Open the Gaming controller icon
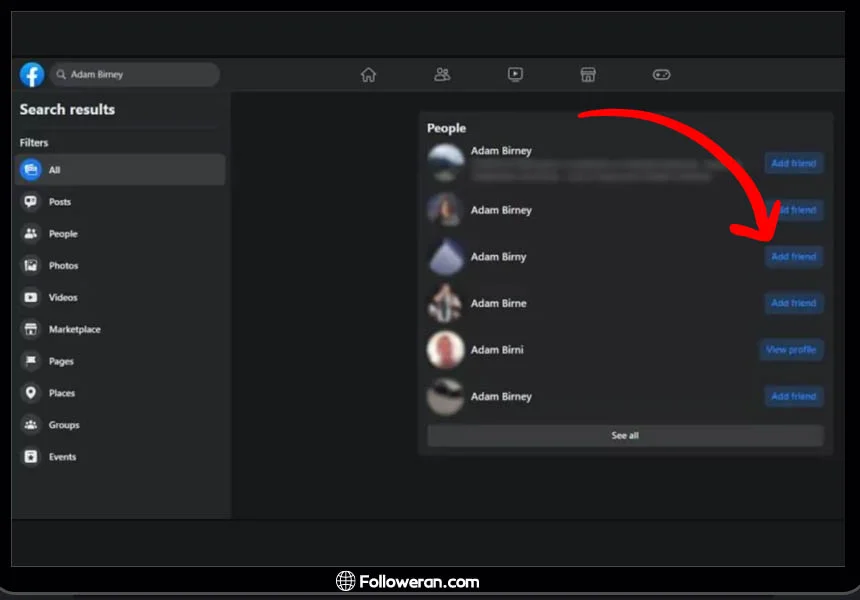 click(x=661, y=75)
